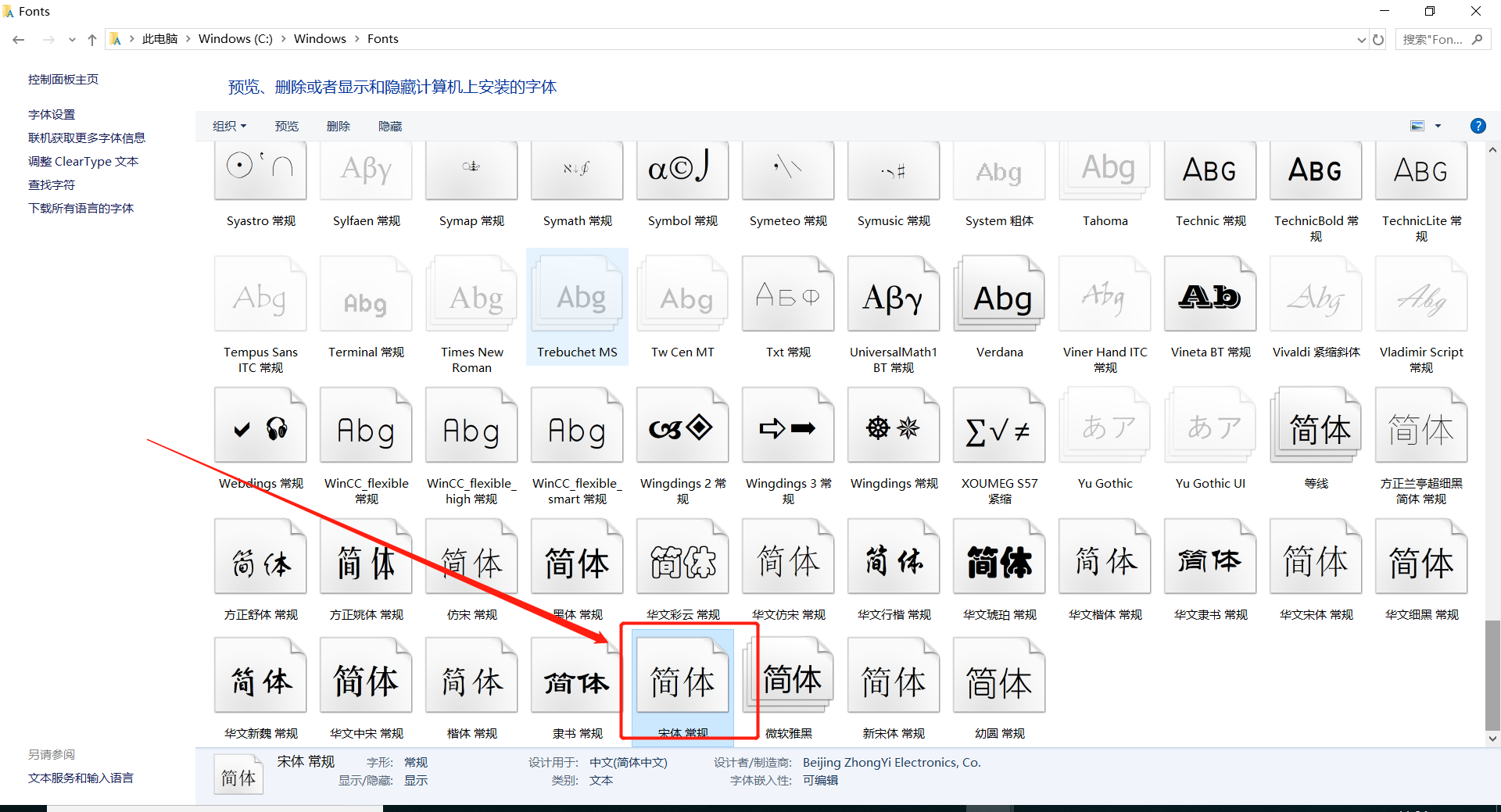This screenshot has width=1501, height=812.
Task: Select the 华文行楷 常规 font icon
Action: [894, 556]
